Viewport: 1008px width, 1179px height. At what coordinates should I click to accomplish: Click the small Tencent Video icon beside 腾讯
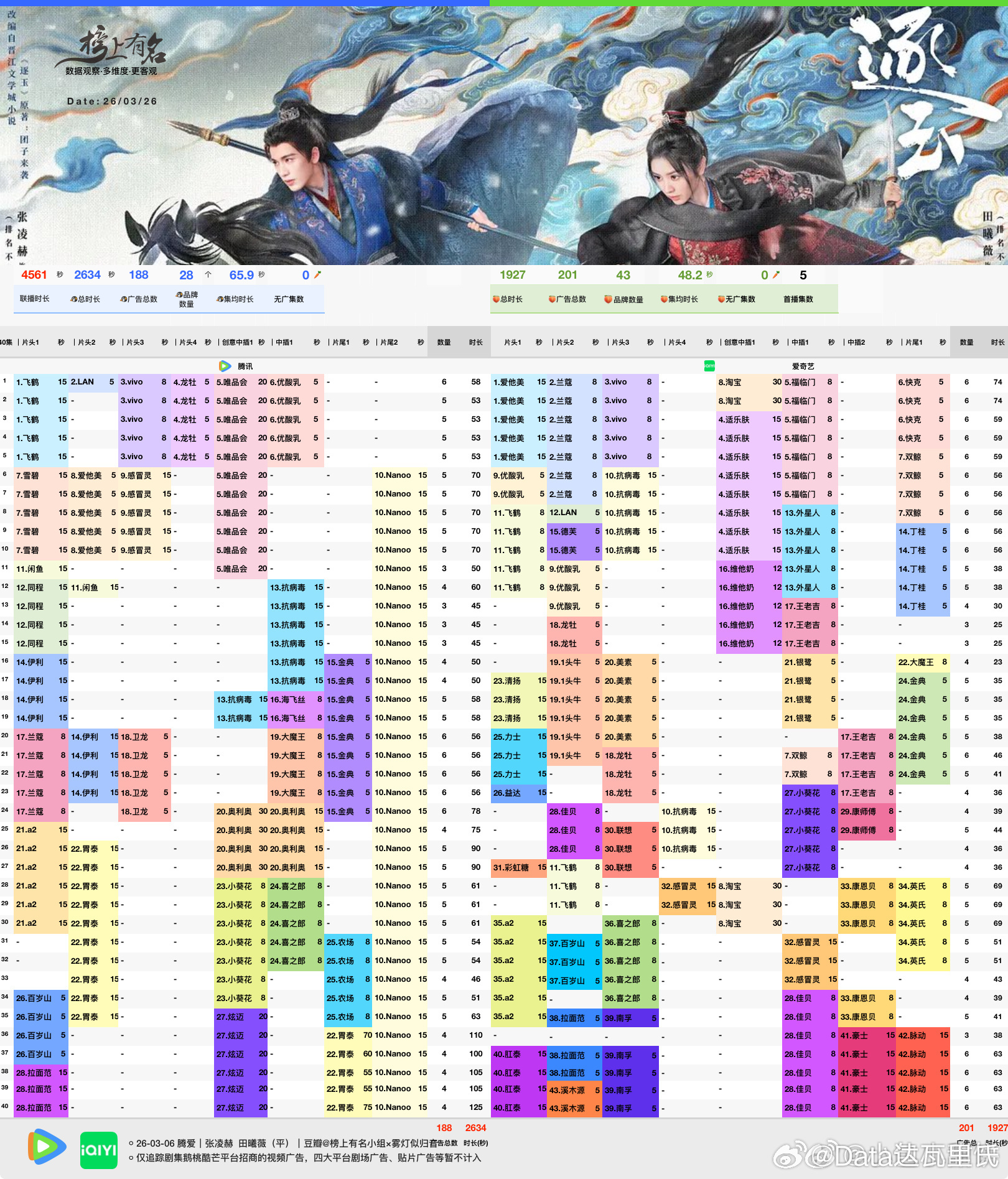point(225,366)
